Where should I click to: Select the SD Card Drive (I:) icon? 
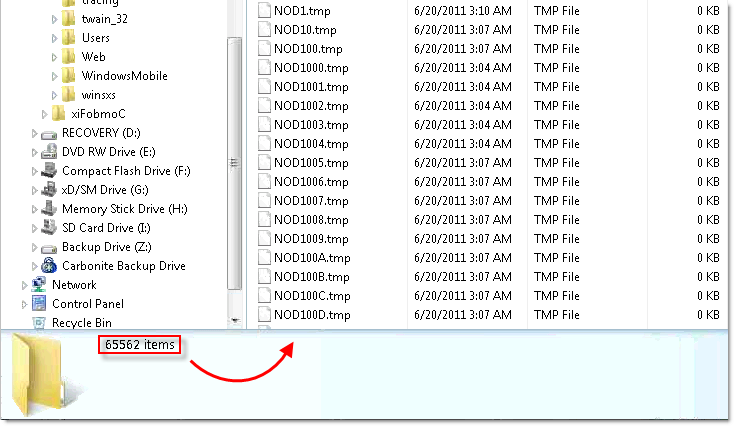point(49,228)
